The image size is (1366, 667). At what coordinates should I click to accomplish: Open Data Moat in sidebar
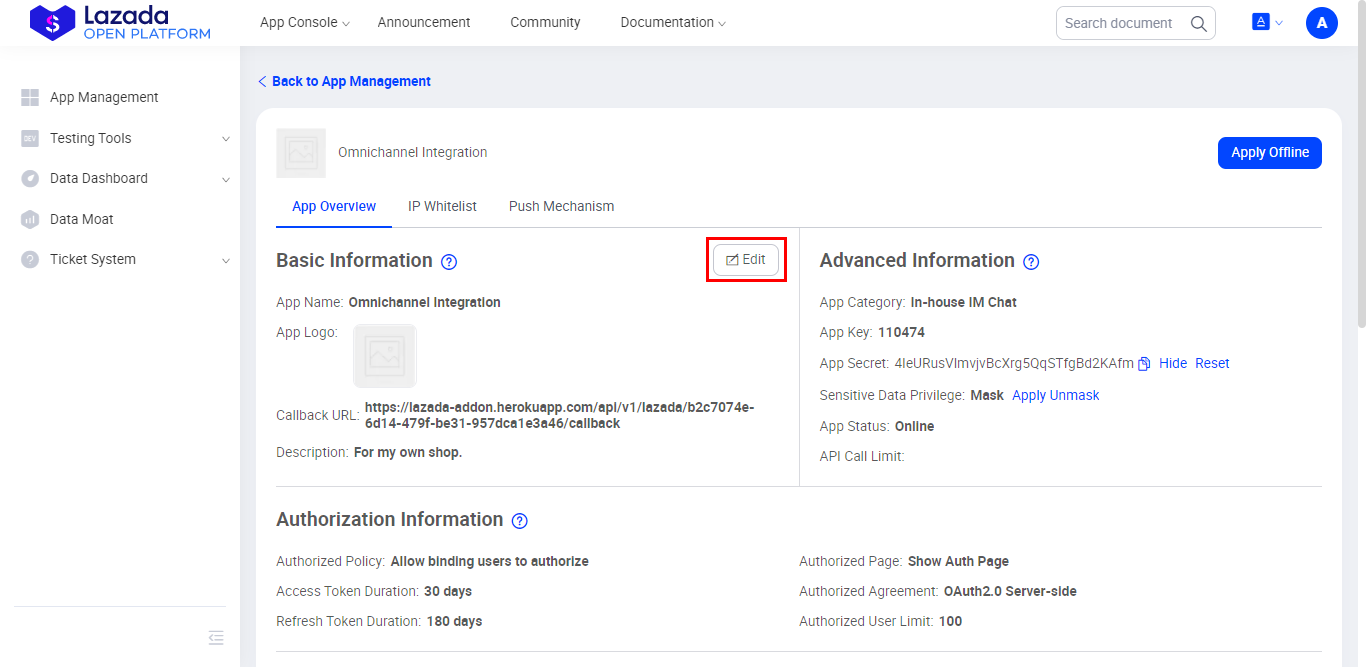pyautogui.click(x=82, y=219)
